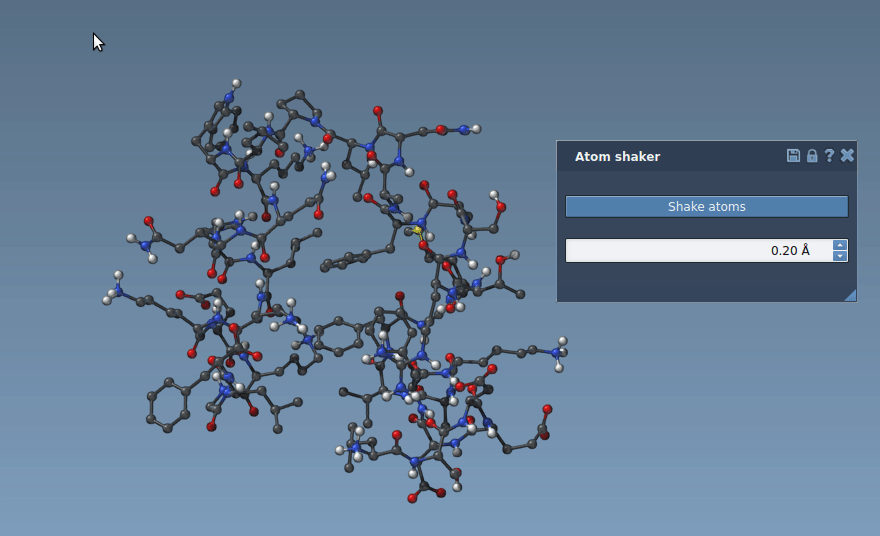Click a carbon in the lower-left phenyl ring

click(x=152, y=396)
